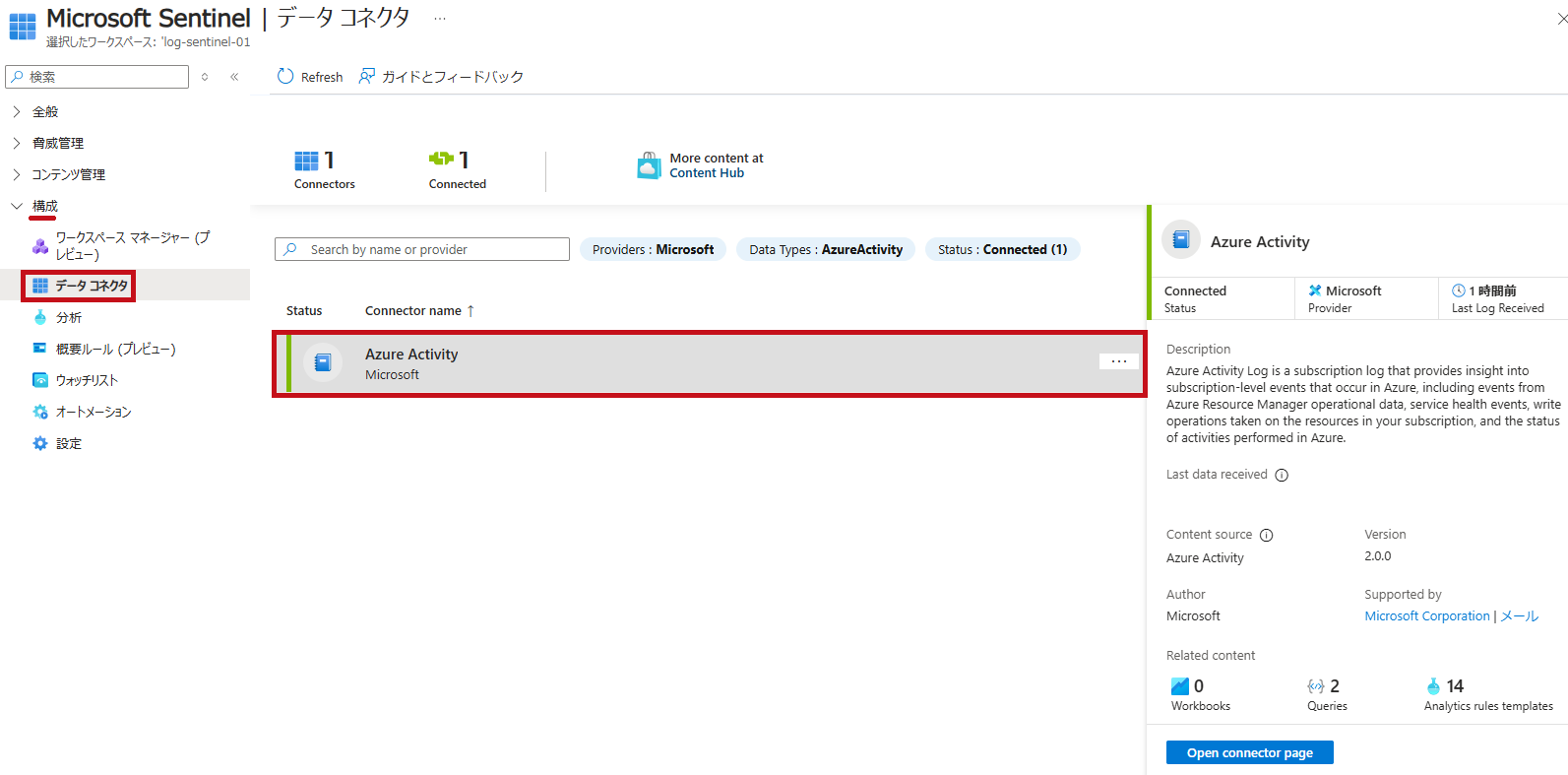Click the Analytics rules templates icon
Viewport: 1568px width, 775px height.
coord(1433,686)
